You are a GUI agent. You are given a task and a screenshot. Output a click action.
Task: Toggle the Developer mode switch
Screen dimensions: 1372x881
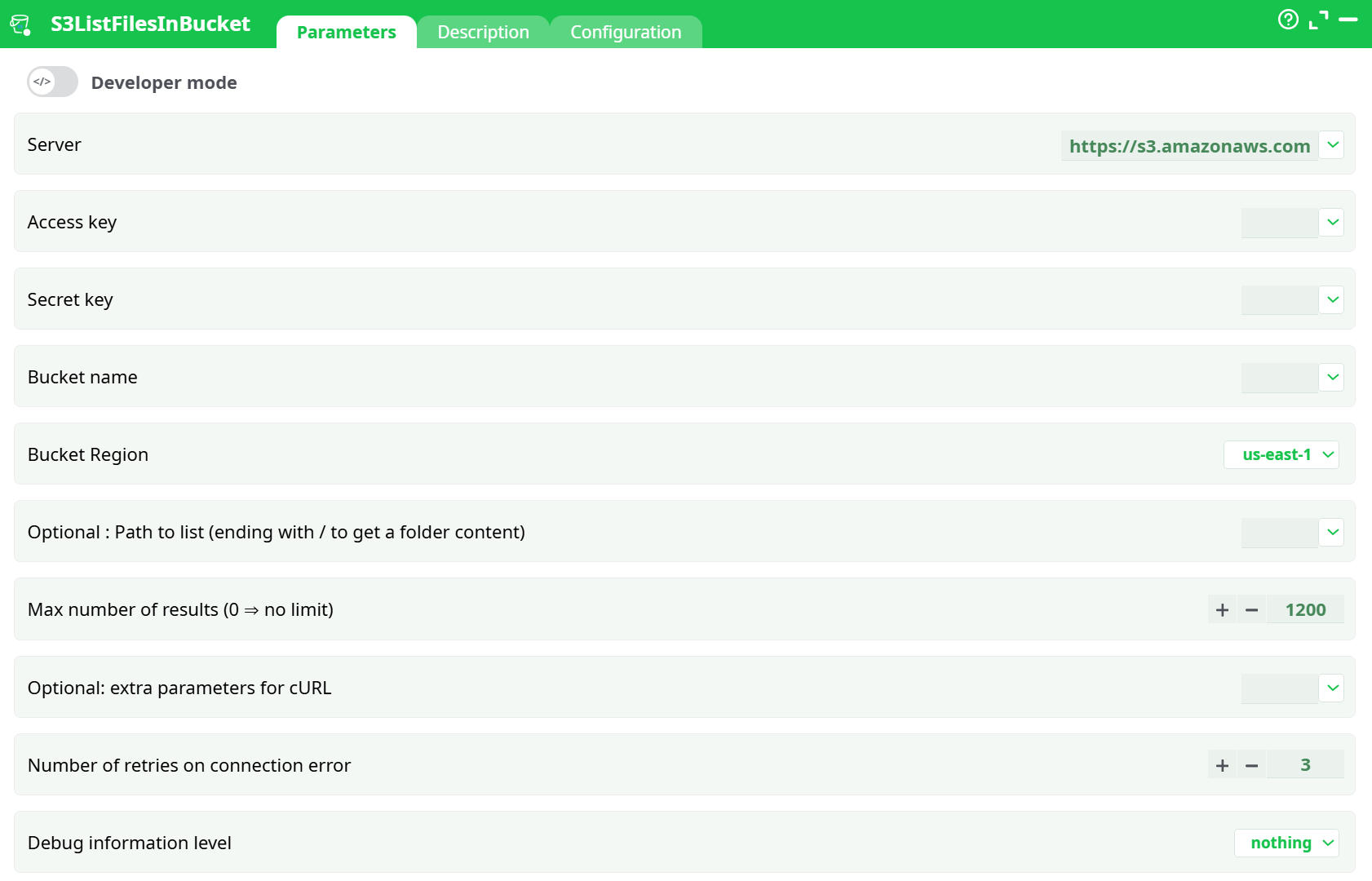(52, 82)
